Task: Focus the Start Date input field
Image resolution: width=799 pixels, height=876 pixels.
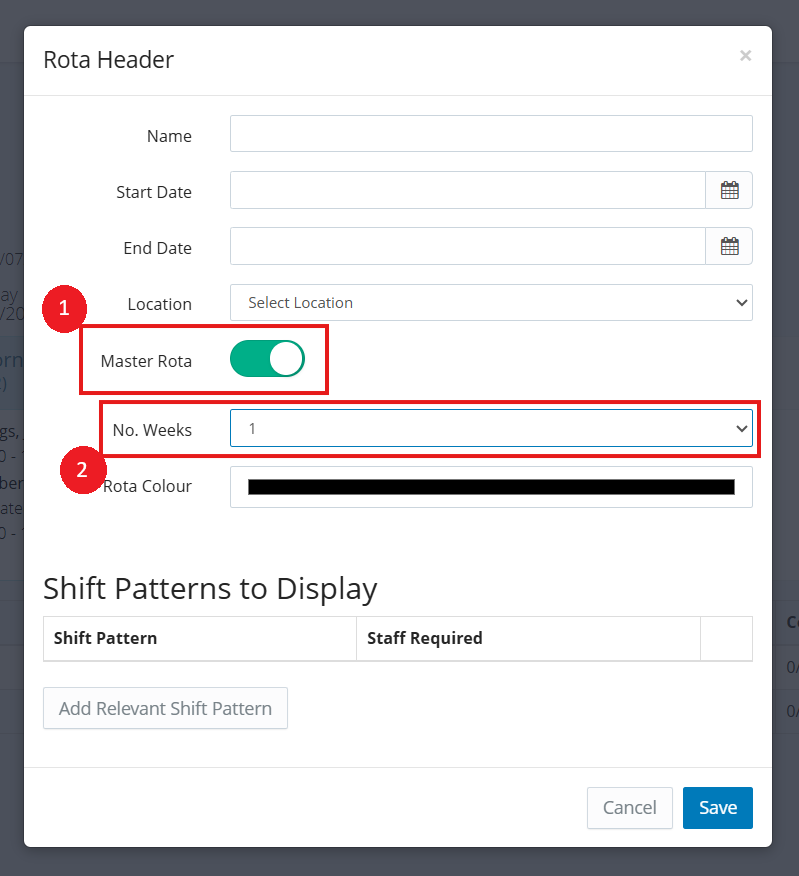Action: point(468,190)
